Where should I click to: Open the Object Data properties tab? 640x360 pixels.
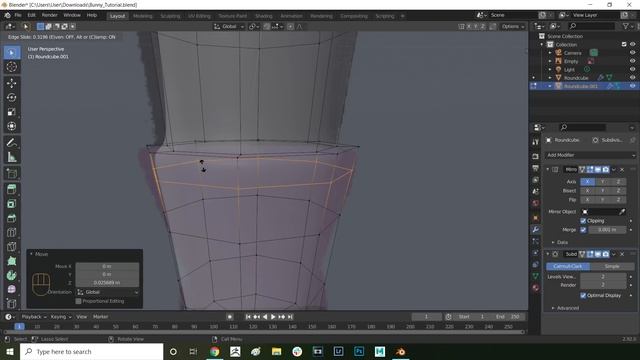point(536,276)
